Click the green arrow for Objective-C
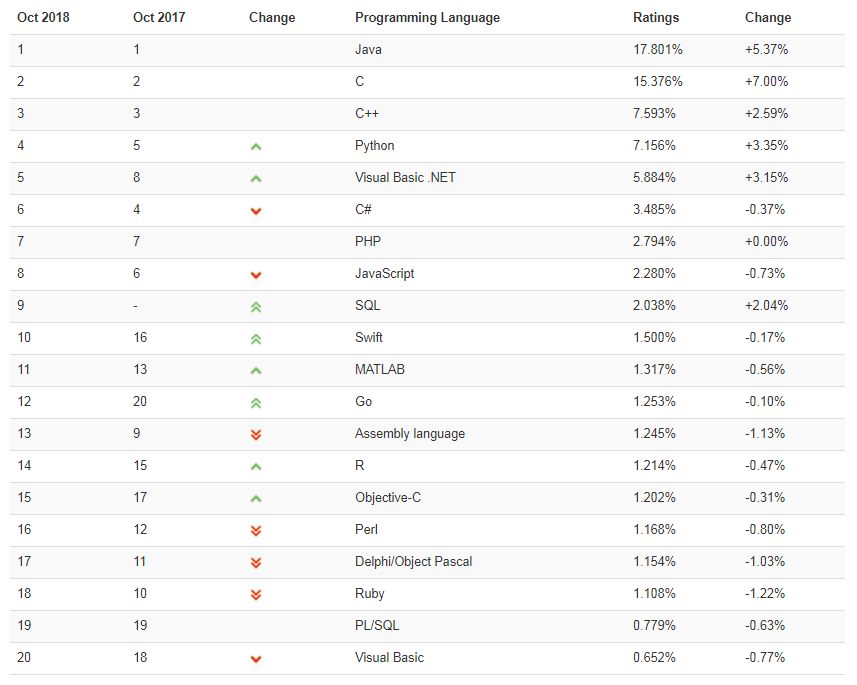This screenshot has height=685, width=857. 256,498
